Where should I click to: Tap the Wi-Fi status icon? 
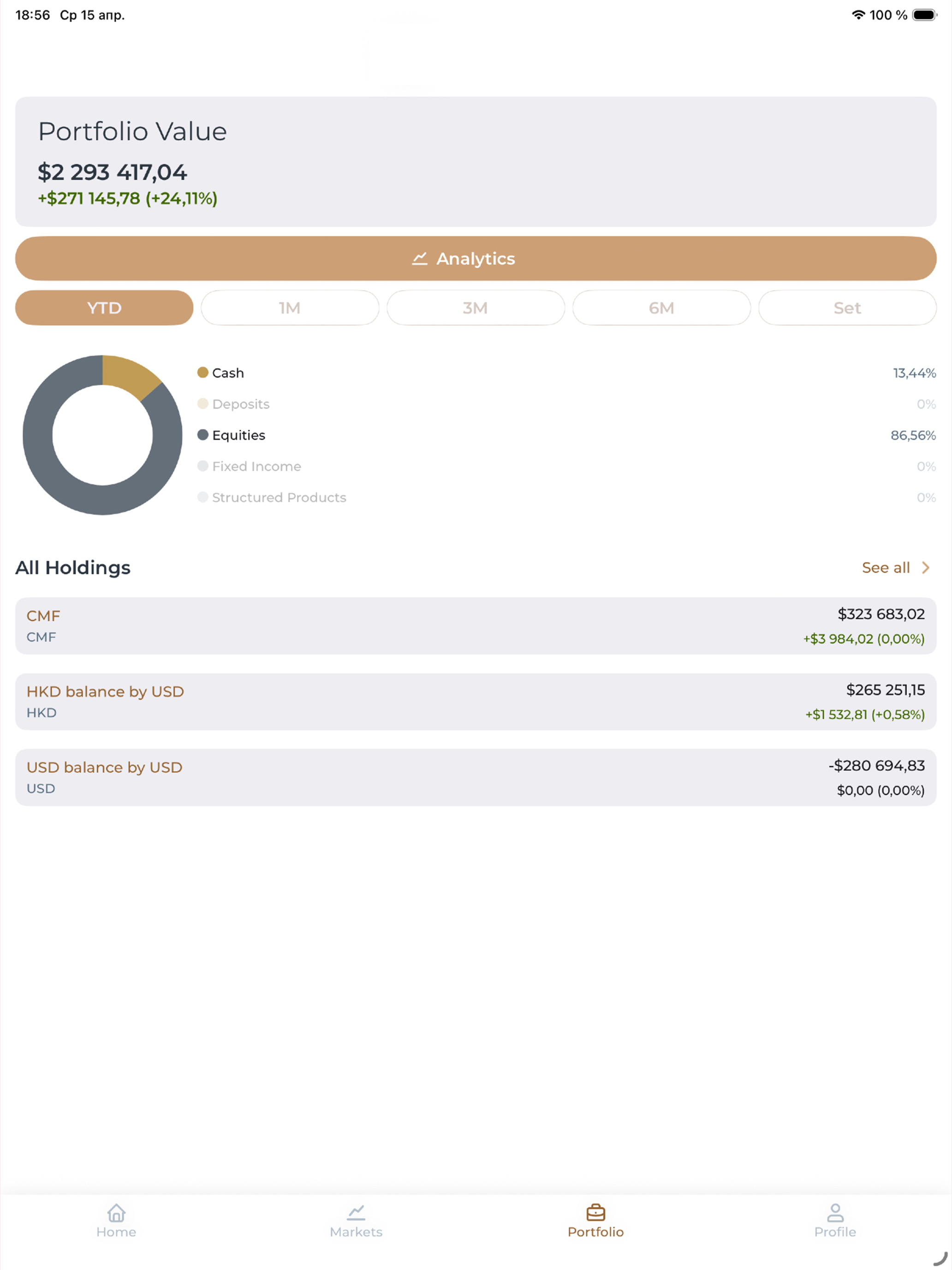pyautogui.click(x=858, y=15)
